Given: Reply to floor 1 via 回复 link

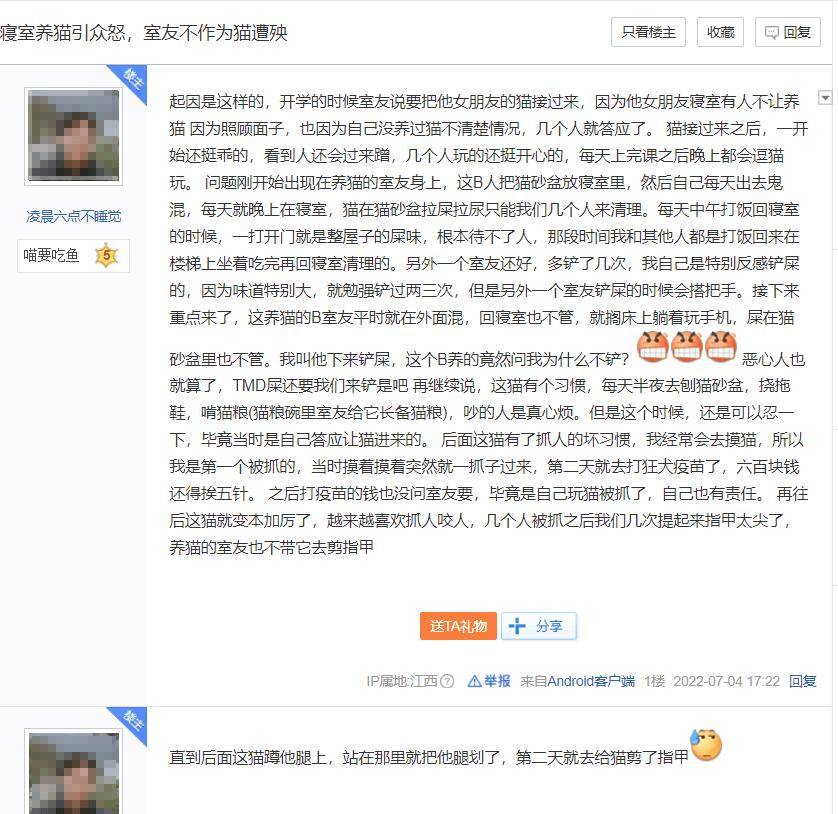Looking at the screenshot, I should tap(802, 681).
